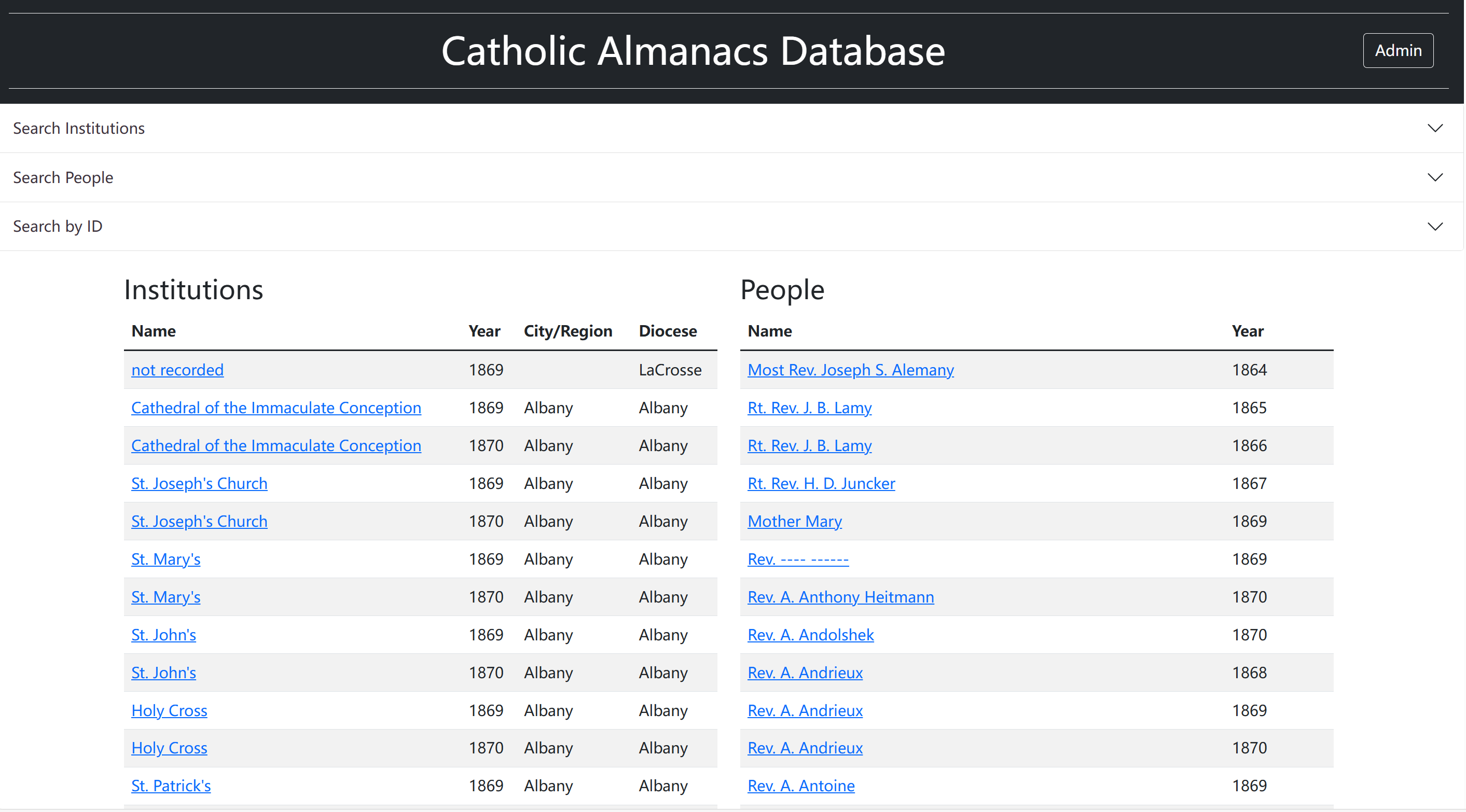Open Search by ID accordion label
The height and width of the screenshot is (812, 1466).
[58, 227]
